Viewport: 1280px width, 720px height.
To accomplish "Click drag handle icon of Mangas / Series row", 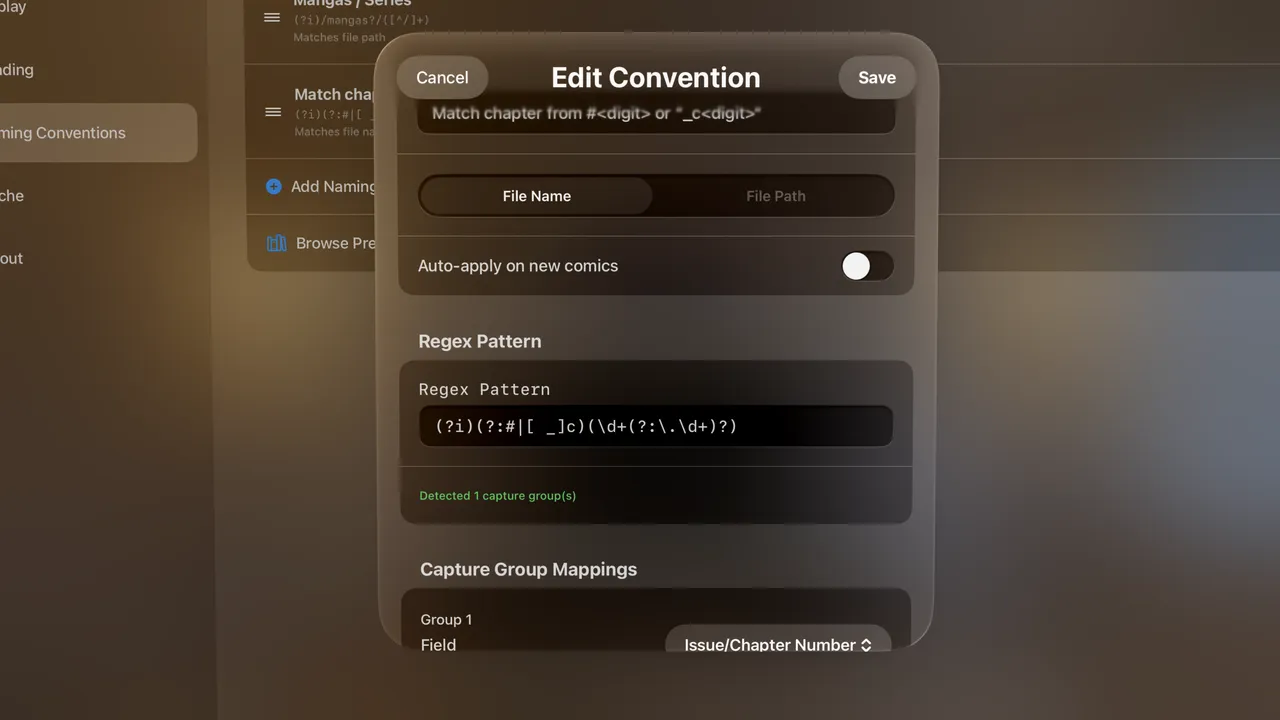I will coord(272,18).
